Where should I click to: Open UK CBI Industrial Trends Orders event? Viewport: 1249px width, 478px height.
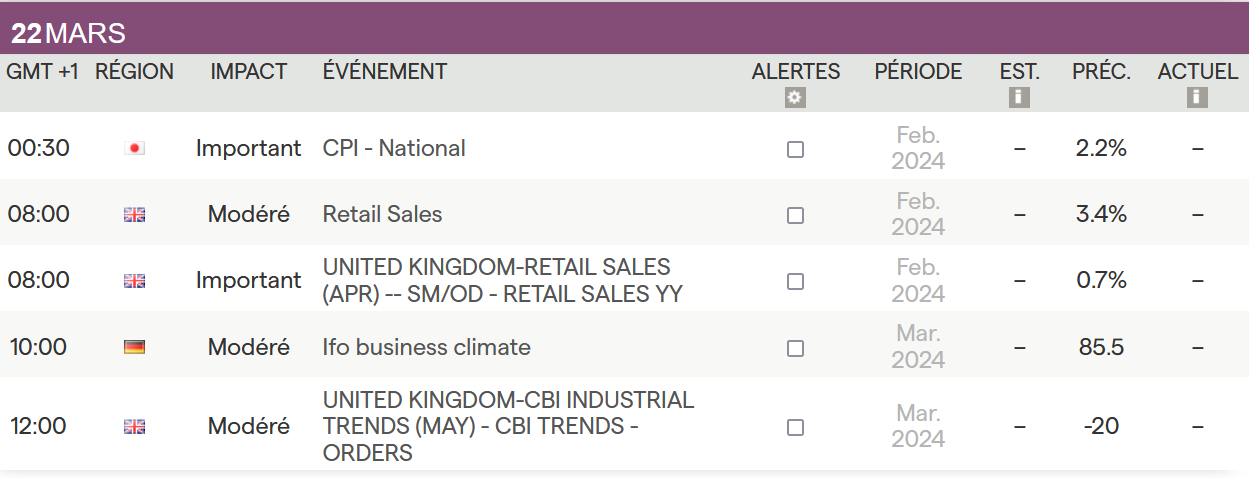[507, 426]
